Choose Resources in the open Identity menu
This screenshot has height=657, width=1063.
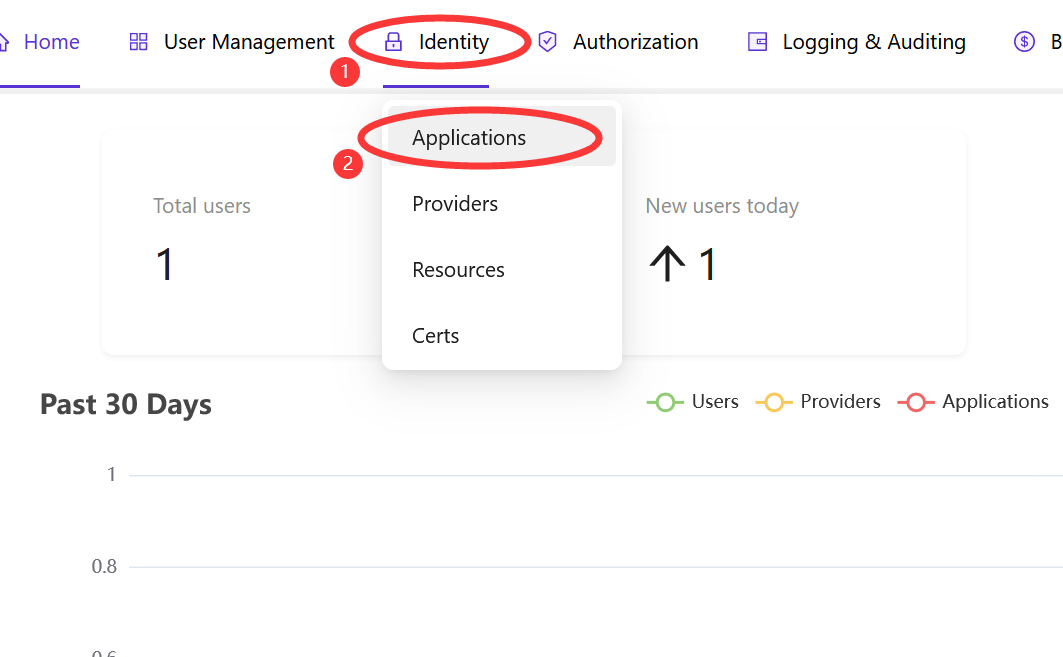[x=458, y=269]
